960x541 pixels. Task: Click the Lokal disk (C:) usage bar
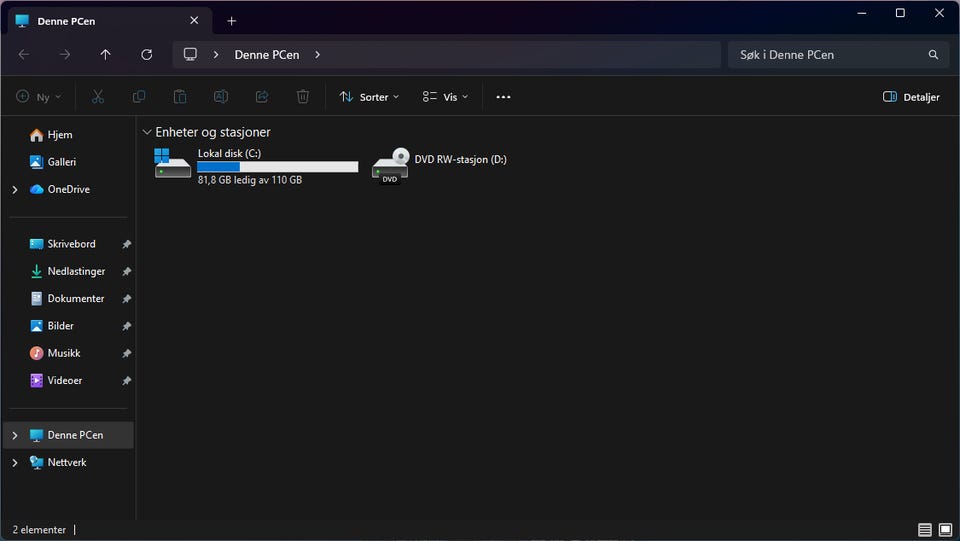click(x=277, y=166)
